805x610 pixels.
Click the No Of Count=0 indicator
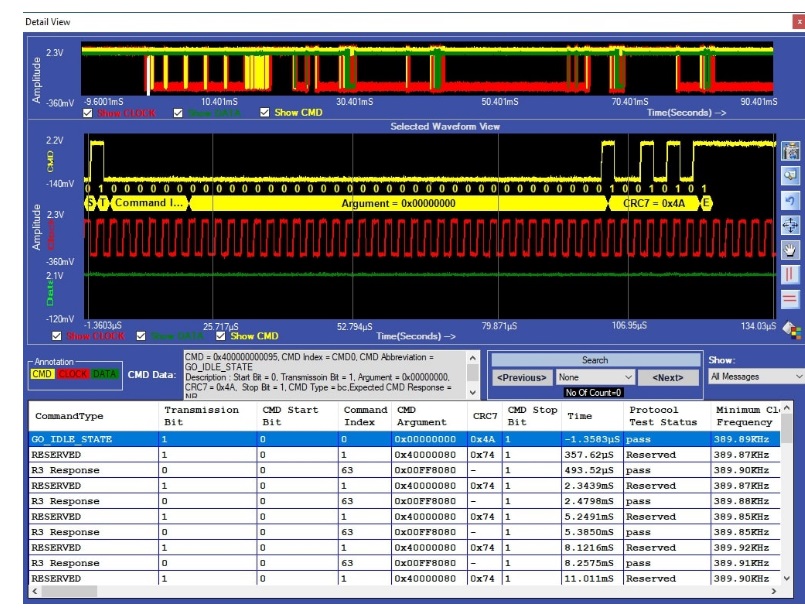coord(593,393)
